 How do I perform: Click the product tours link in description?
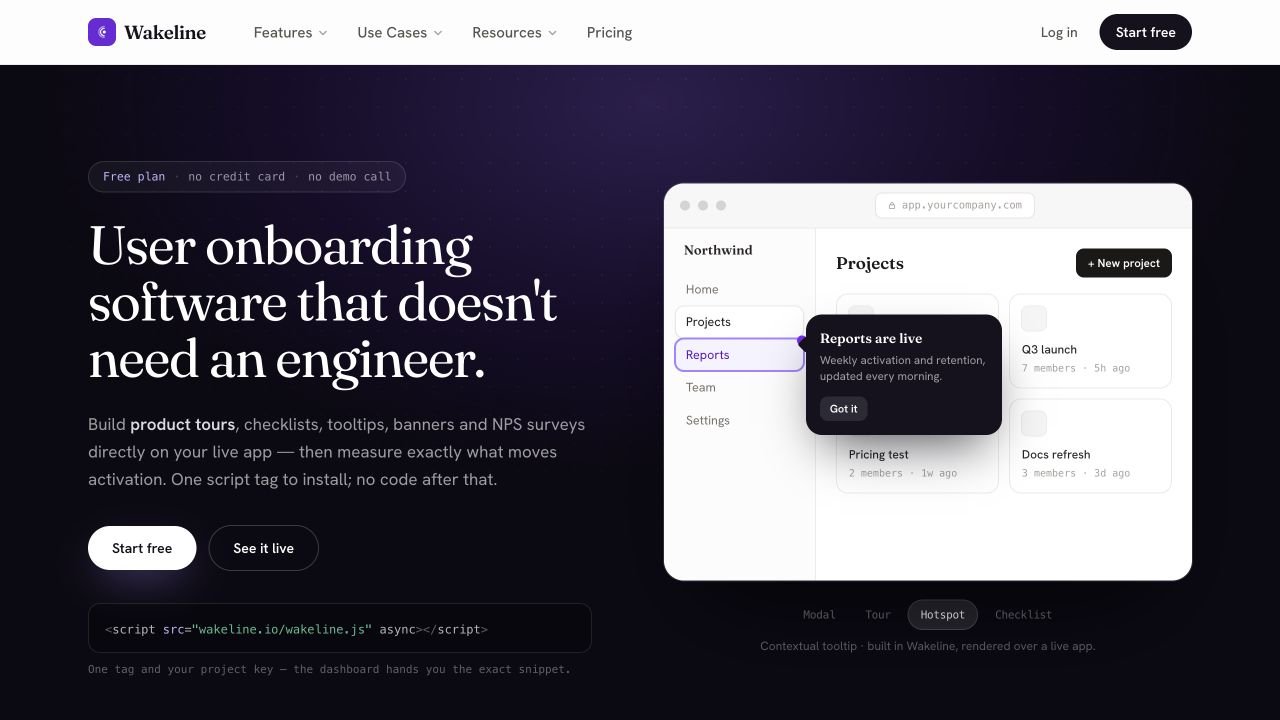pos(182,424)
